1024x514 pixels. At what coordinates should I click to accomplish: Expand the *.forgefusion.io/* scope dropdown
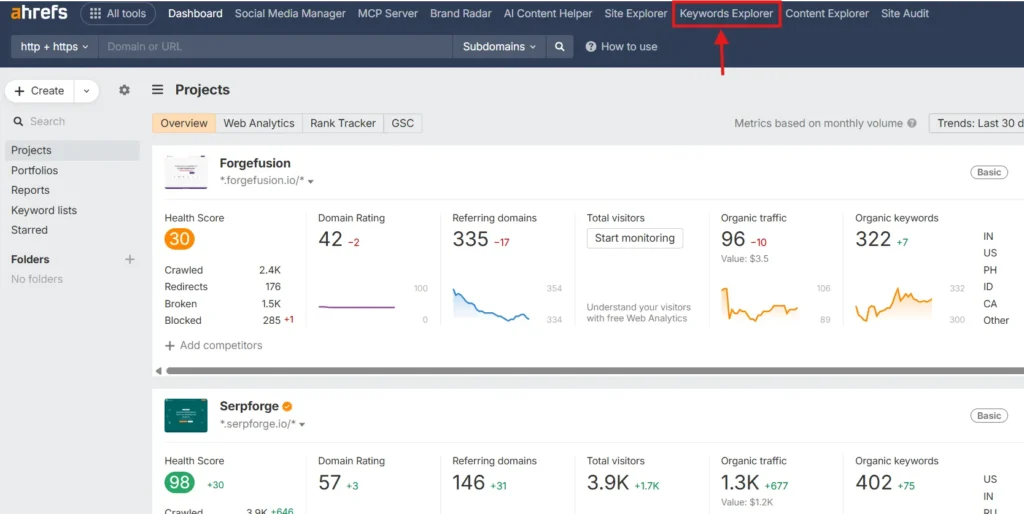point(266,181)
